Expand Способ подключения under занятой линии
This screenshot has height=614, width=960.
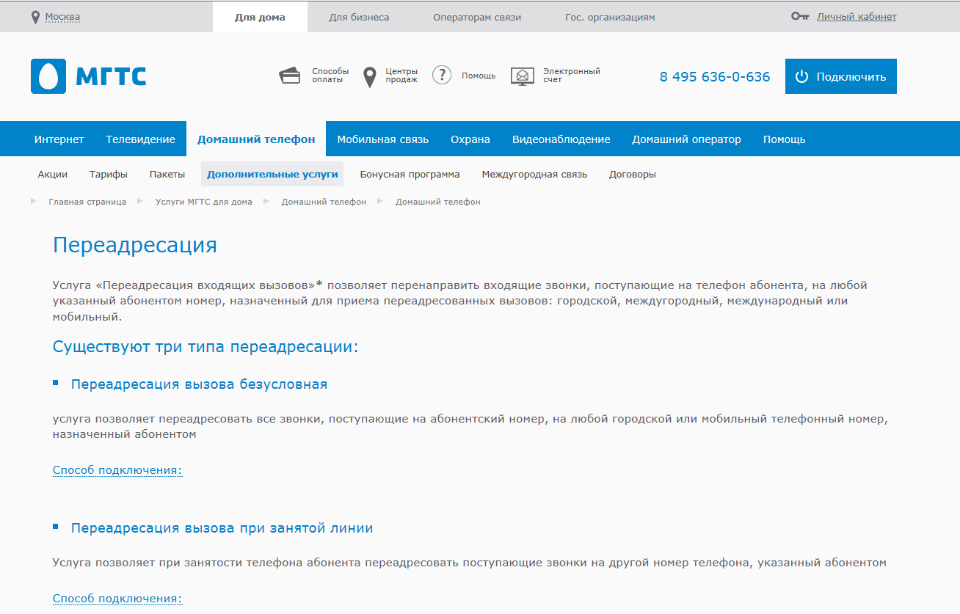[118, 598]
